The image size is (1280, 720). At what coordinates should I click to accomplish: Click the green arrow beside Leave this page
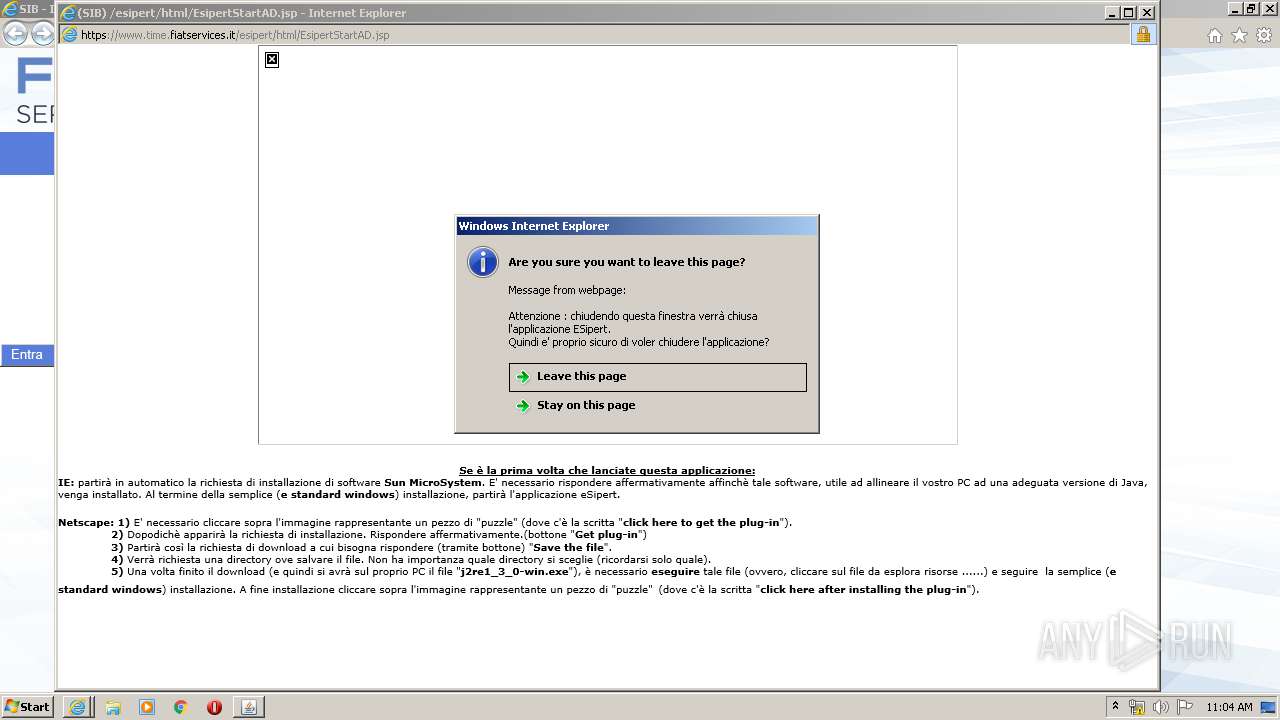click(x=522, y=377)
